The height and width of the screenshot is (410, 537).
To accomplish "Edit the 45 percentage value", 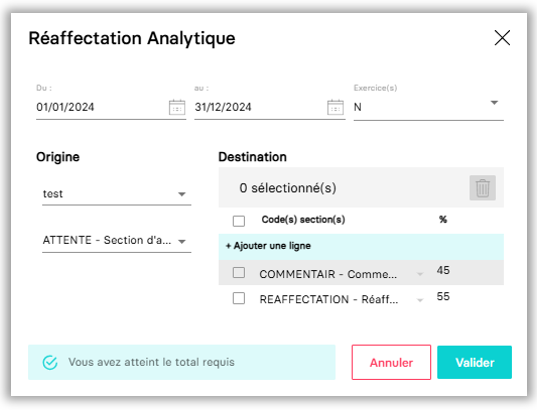I will tap(443, 270).
